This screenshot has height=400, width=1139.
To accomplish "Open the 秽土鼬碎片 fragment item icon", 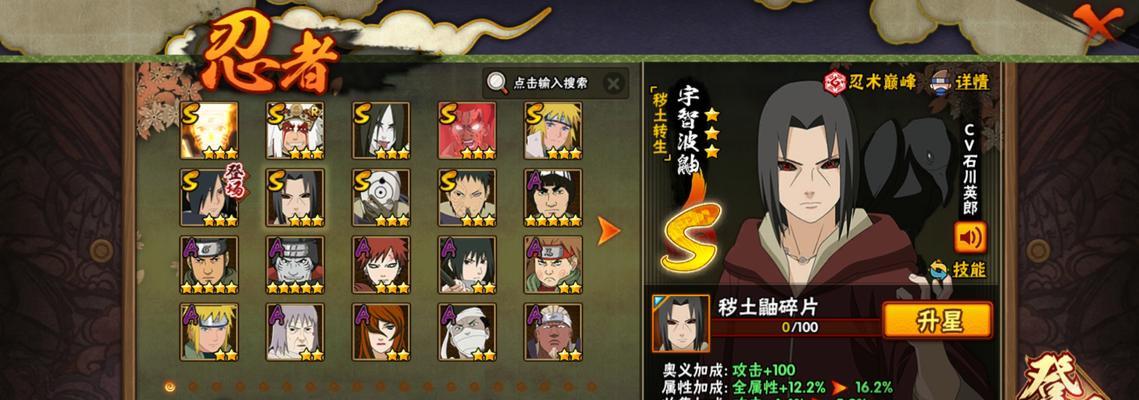I will click(681, 324).
